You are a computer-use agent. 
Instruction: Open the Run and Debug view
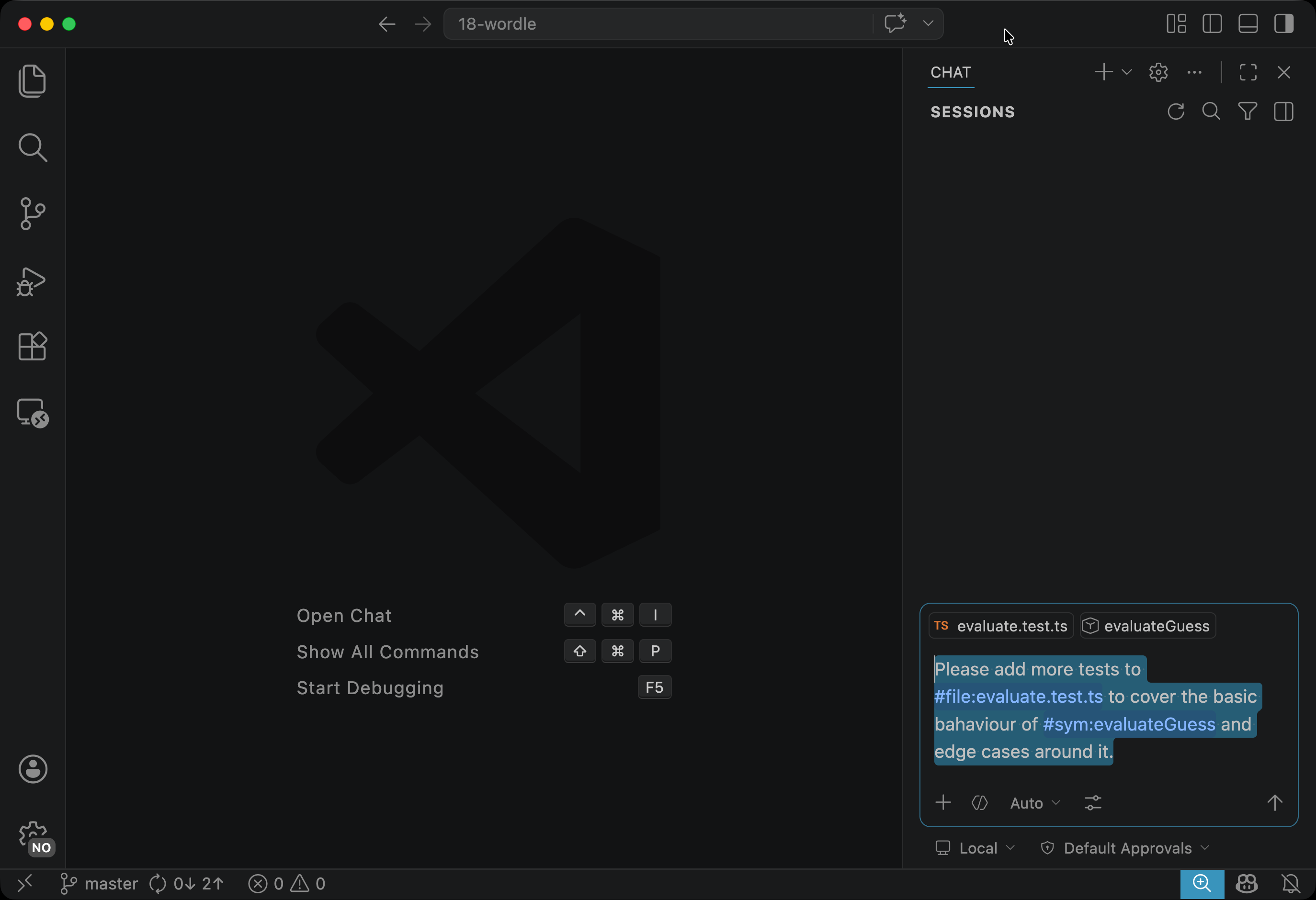31,281
